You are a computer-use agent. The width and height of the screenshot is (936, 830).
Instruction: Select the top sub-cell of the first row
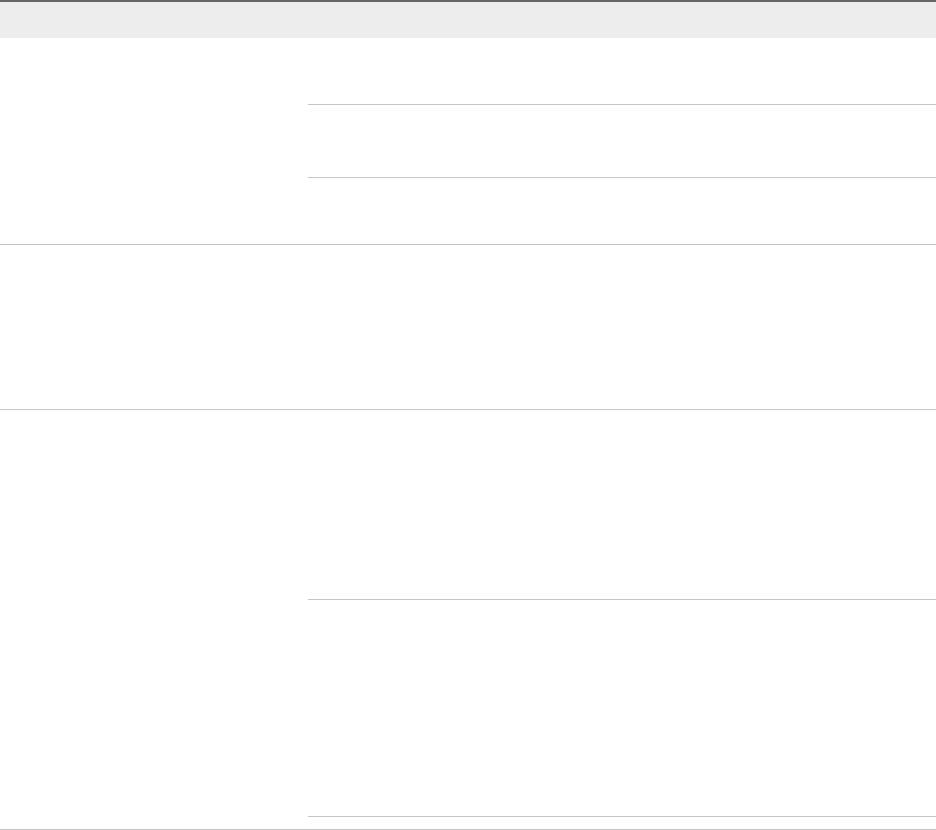pyautogui.click(x=621, y=71)
